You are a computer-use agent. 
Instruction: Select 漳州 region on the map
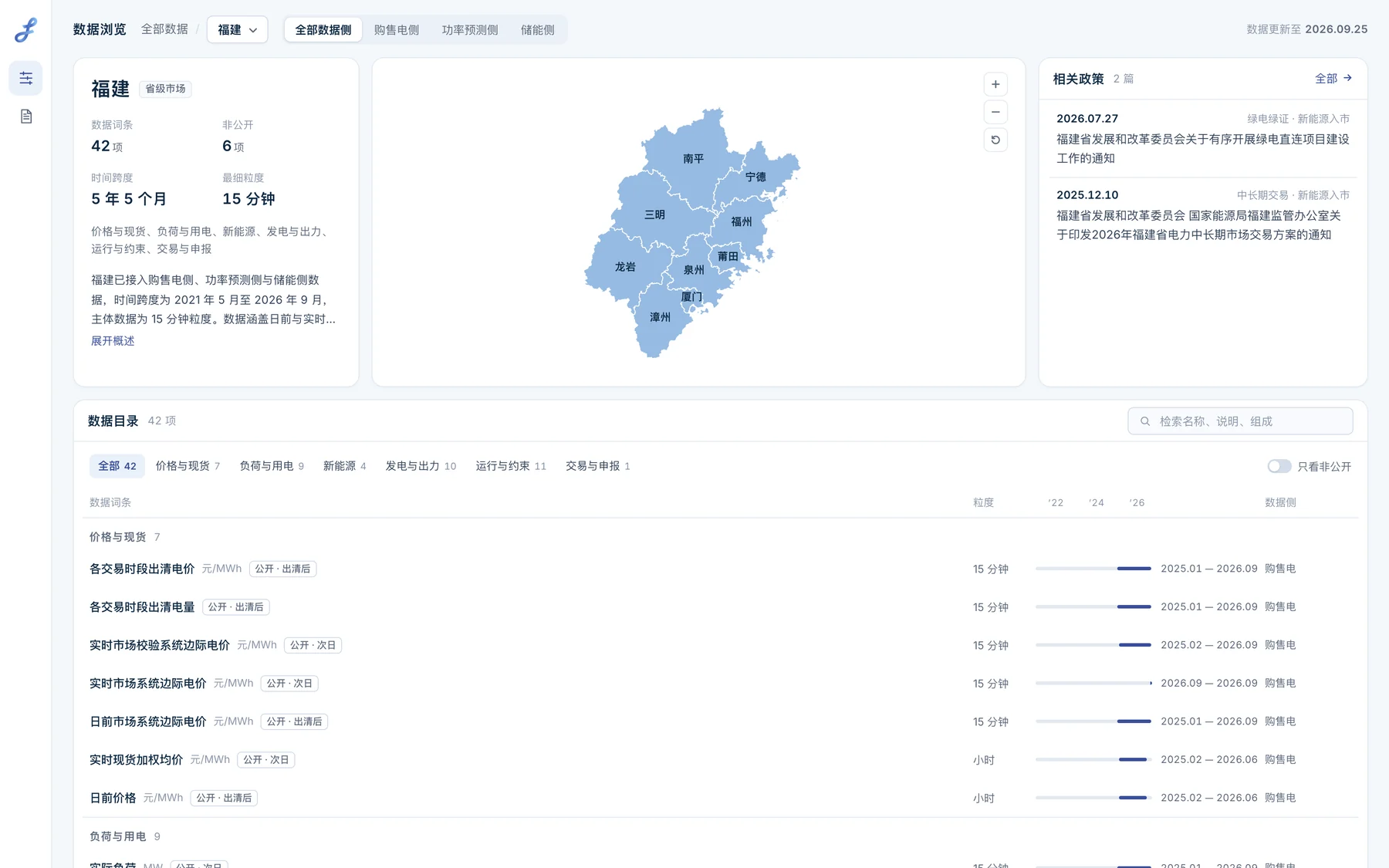point(660,317)
